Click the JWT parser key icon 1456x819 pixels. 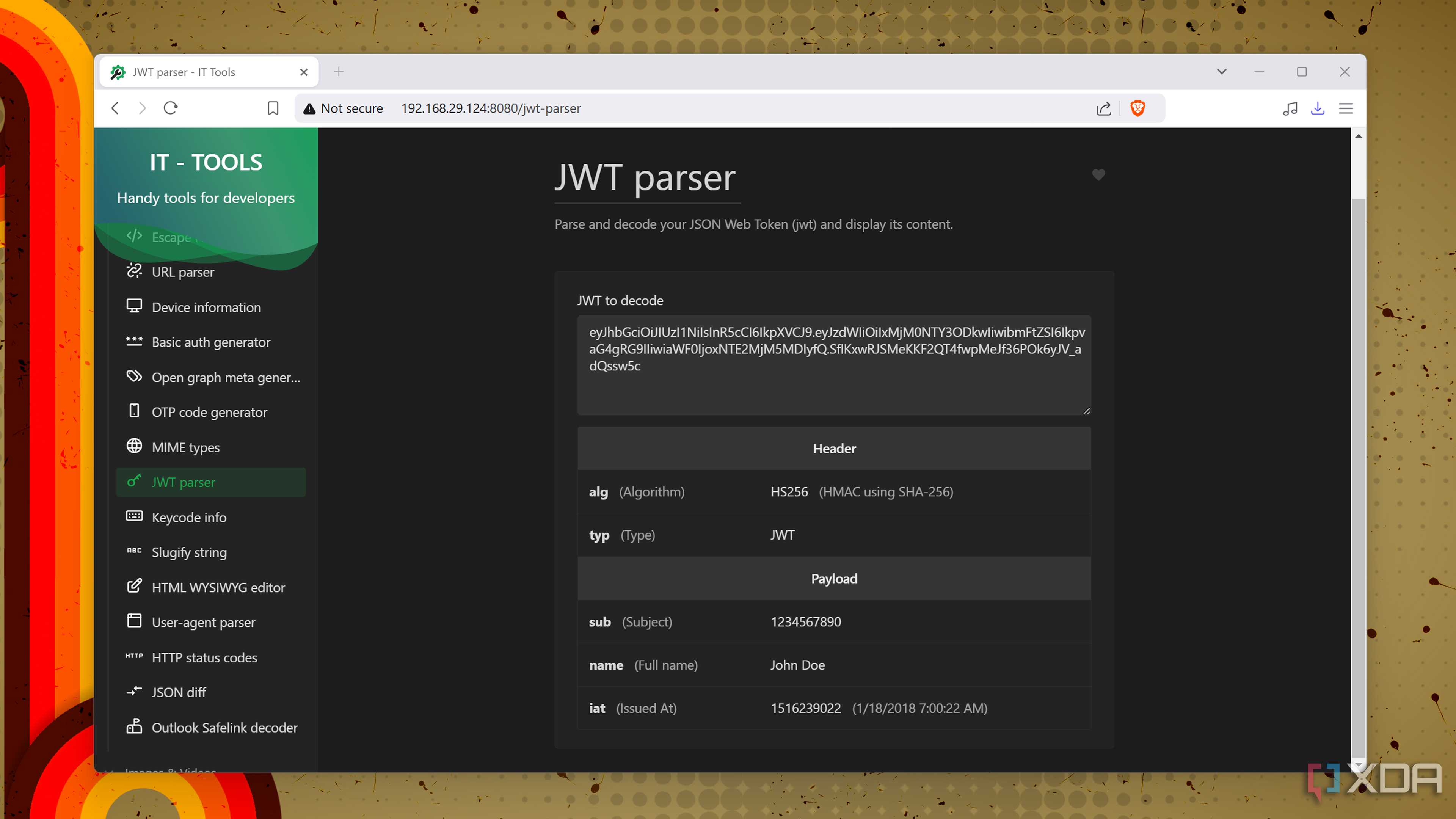click(134, 481)
